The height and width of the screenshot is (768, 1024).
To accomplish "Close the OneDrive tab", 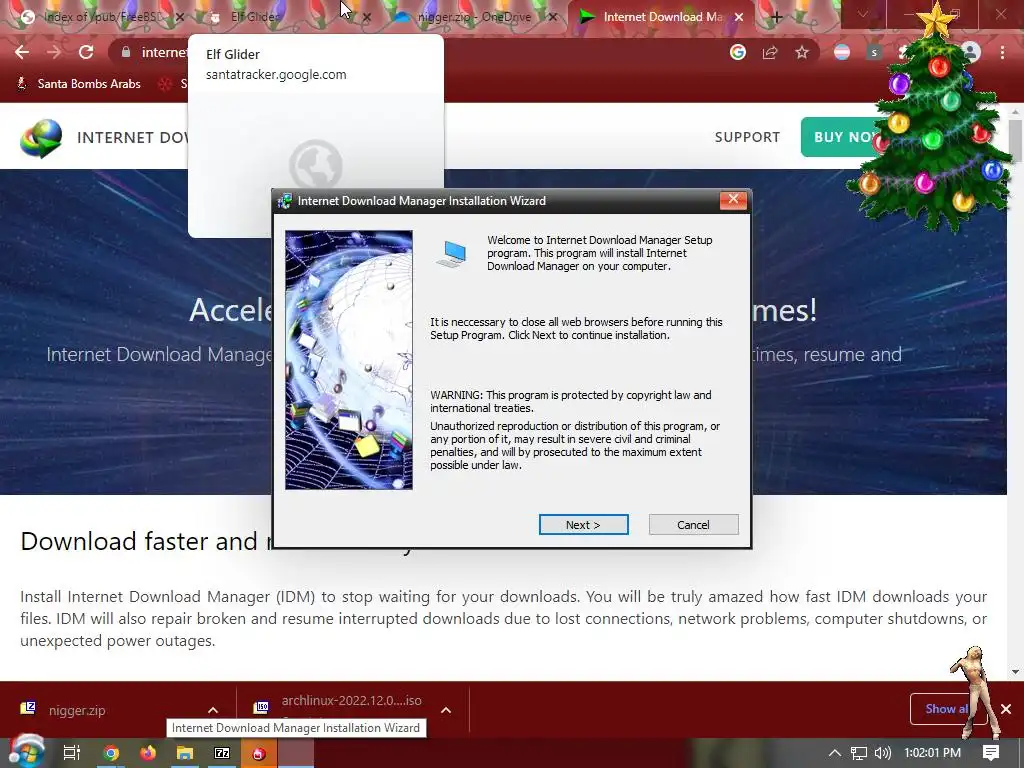I will click(553, 17).
